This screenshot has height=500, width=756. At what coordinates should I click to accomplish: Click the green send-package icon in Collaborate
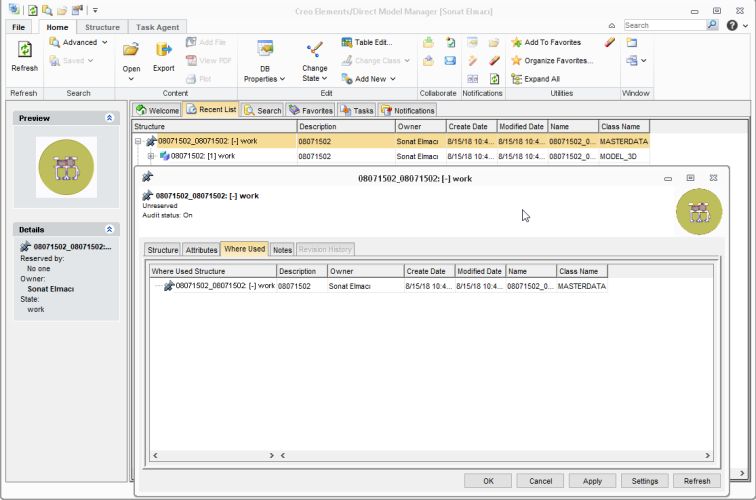pyautogui.click(x=428, y=42)
